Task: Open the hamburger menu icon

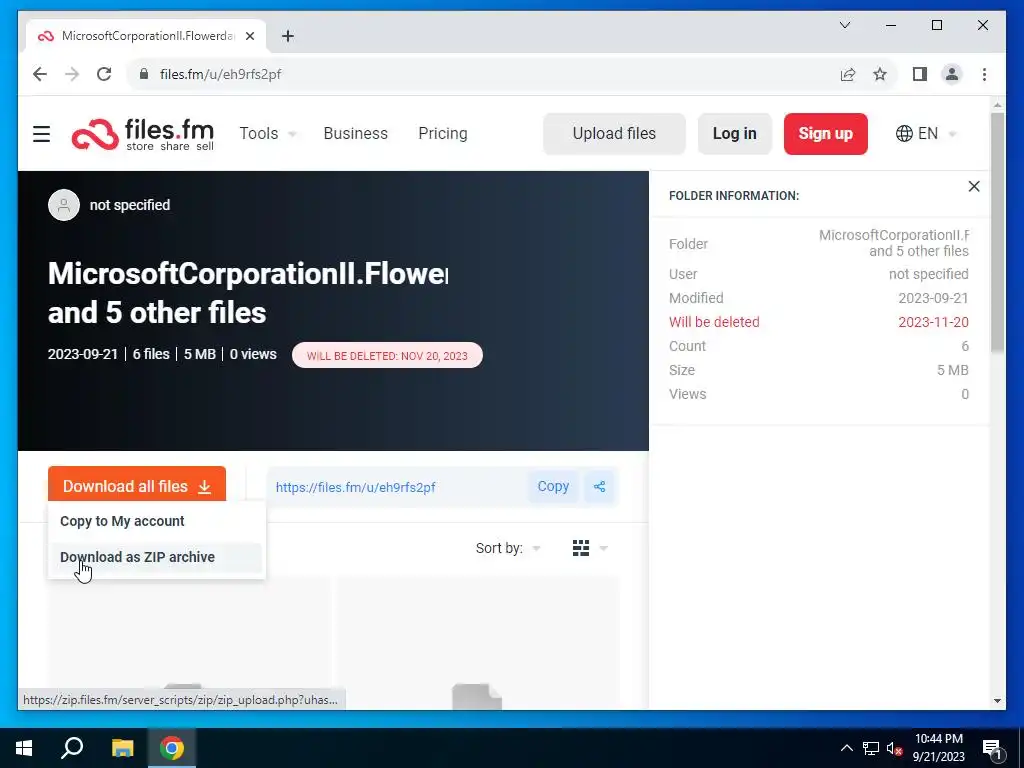Action: 42,134
